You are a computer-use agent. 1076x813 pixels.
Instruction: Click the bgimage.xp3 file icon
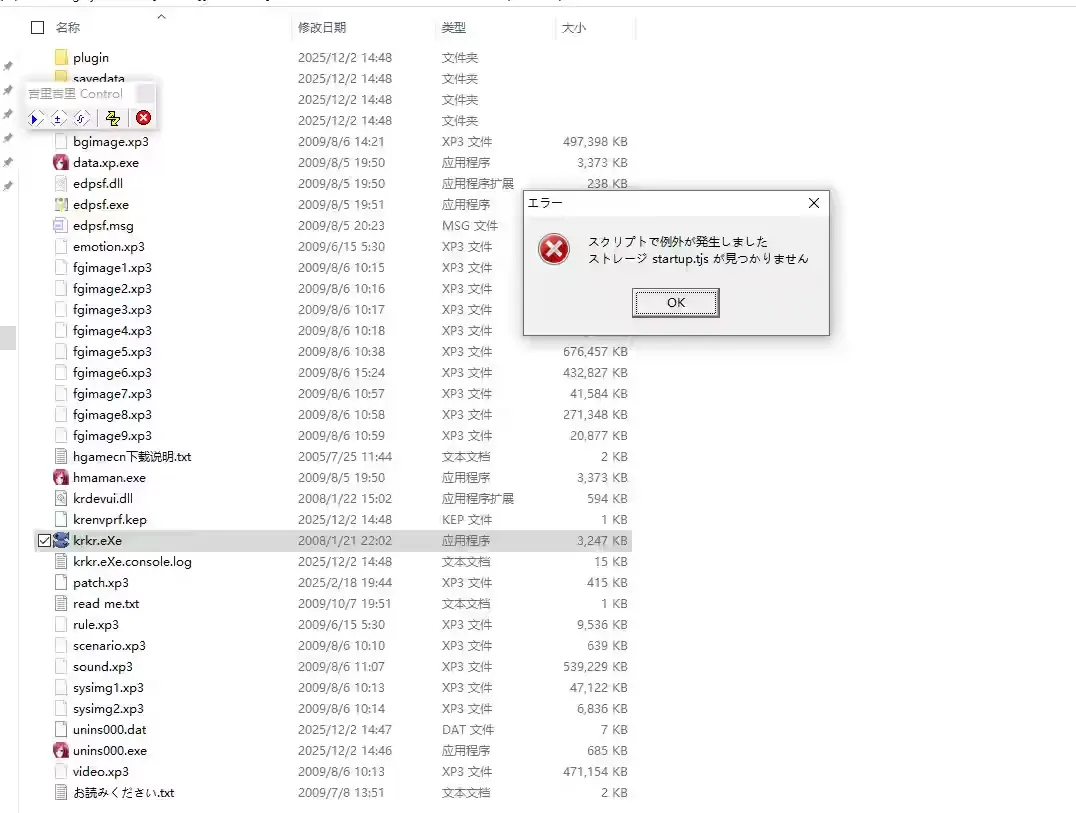(61, 141)
